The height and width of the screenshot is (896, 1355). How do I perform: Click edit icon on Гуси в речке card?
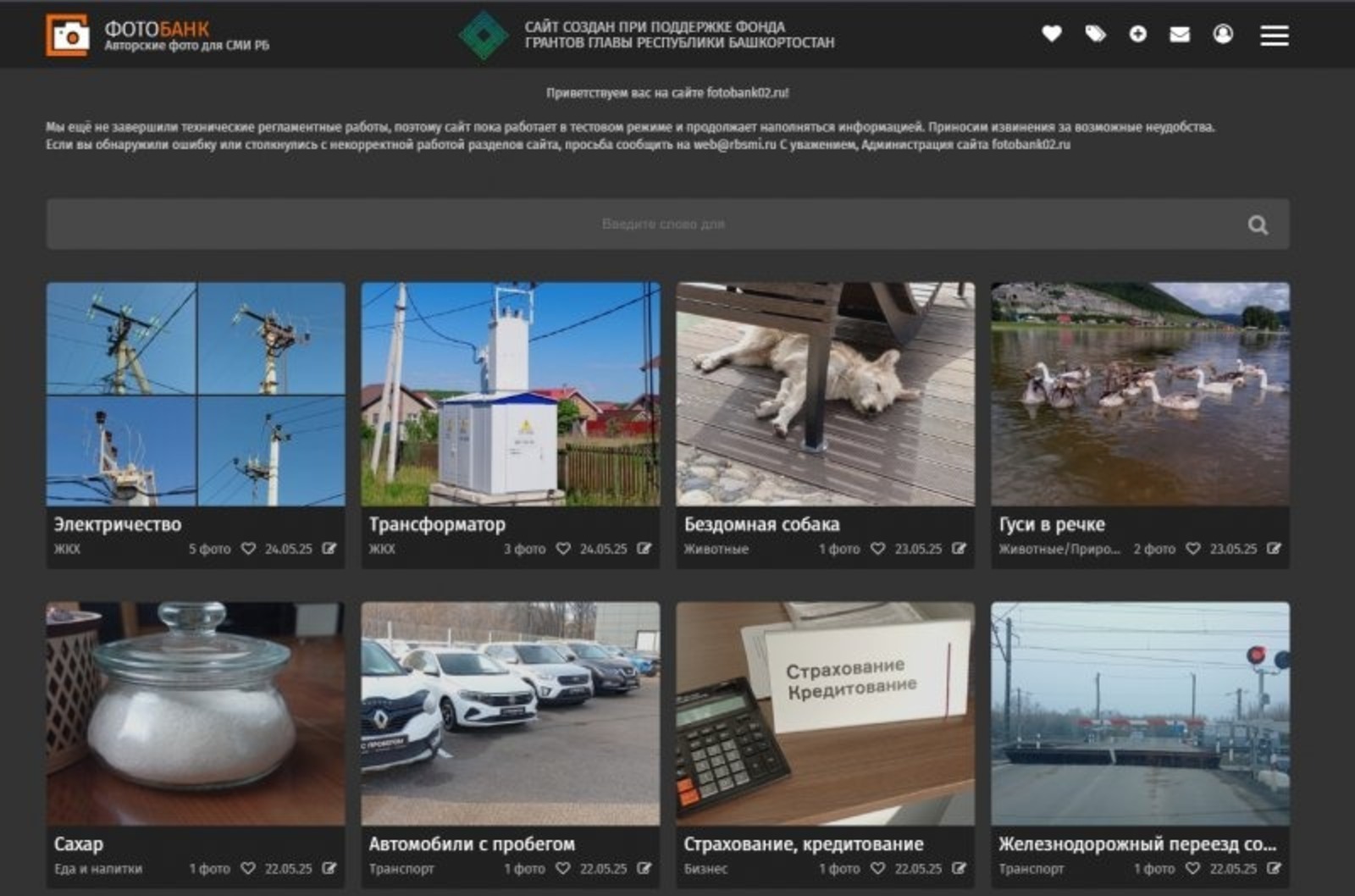click(x=1274, y=549)
